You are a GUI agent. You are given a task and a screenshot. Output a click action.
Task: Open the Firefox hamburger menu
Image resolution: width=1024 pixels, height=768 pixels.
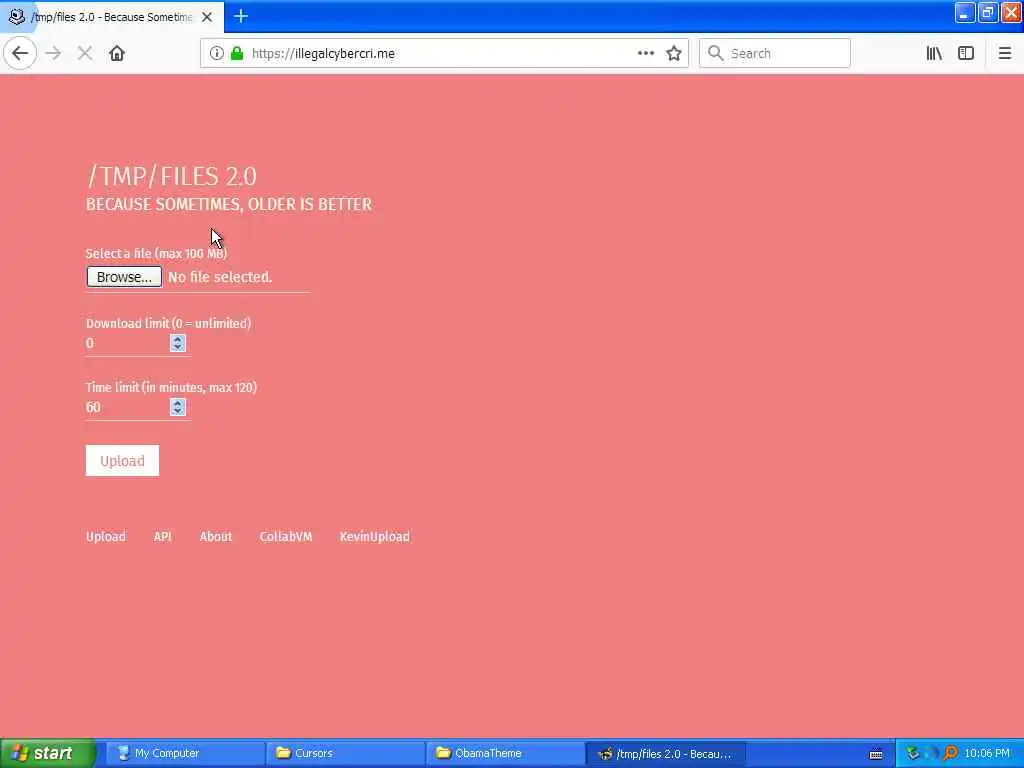tap(1005, 54)
